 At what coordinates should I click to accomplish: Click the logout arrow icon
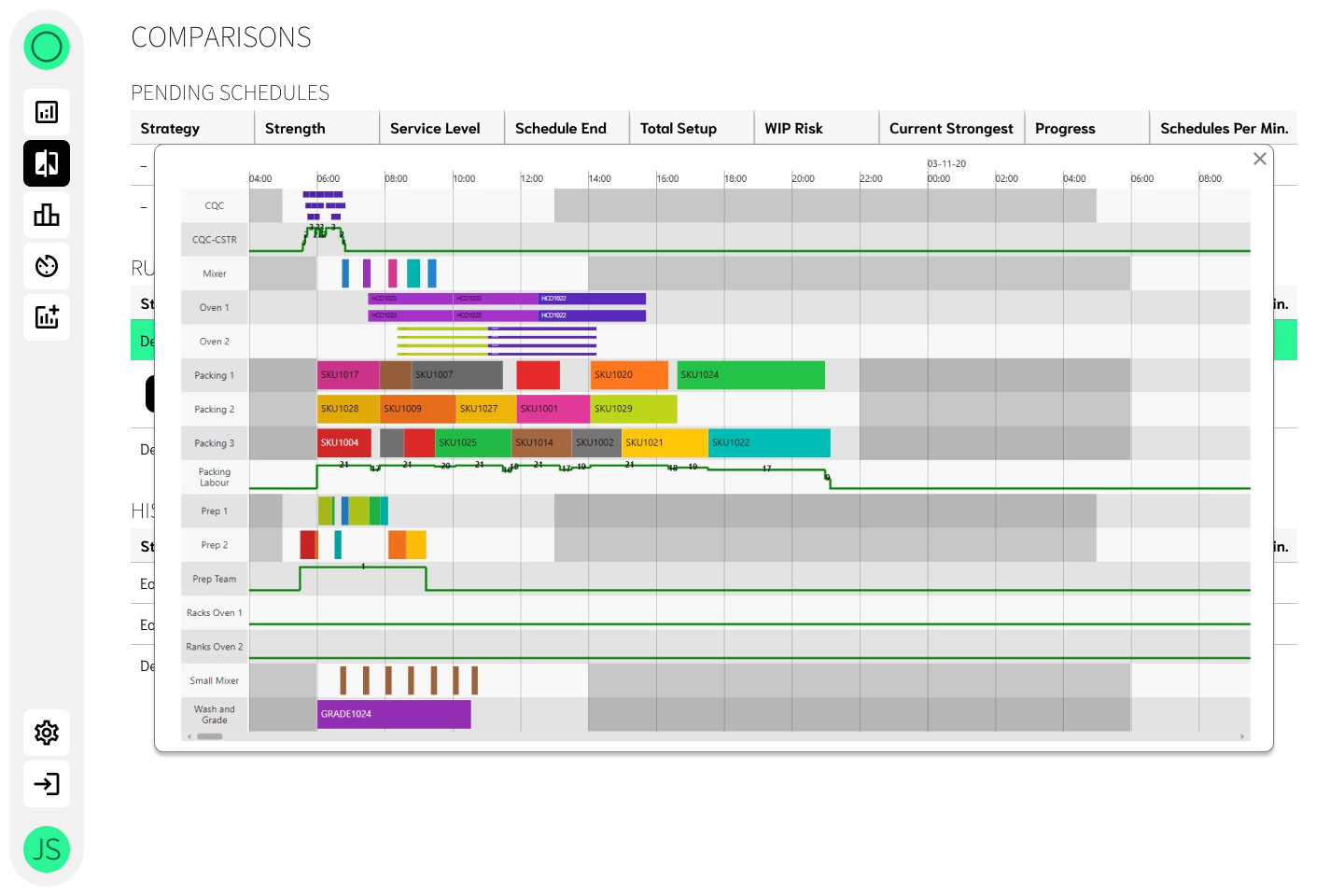(47, 784)
